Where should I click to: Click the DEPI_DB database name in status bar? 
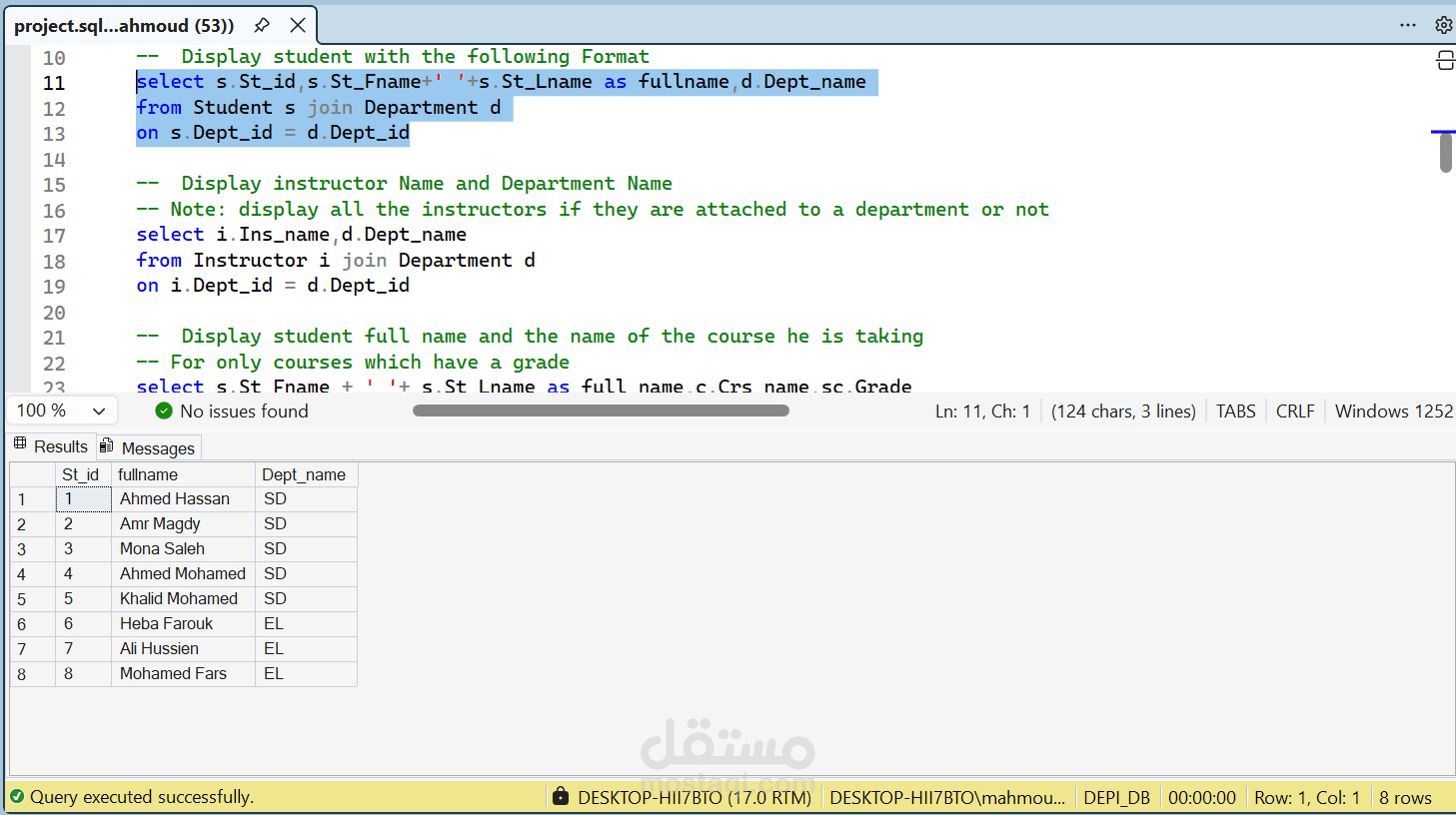click(x=1117, y=797)
